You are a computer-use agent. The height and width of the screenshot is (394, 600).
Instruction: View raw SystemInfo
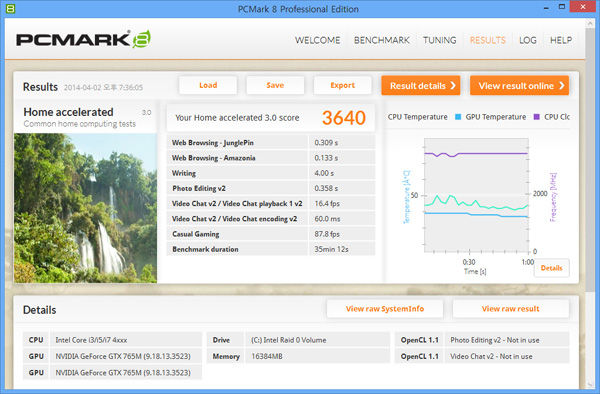[385, 309]
